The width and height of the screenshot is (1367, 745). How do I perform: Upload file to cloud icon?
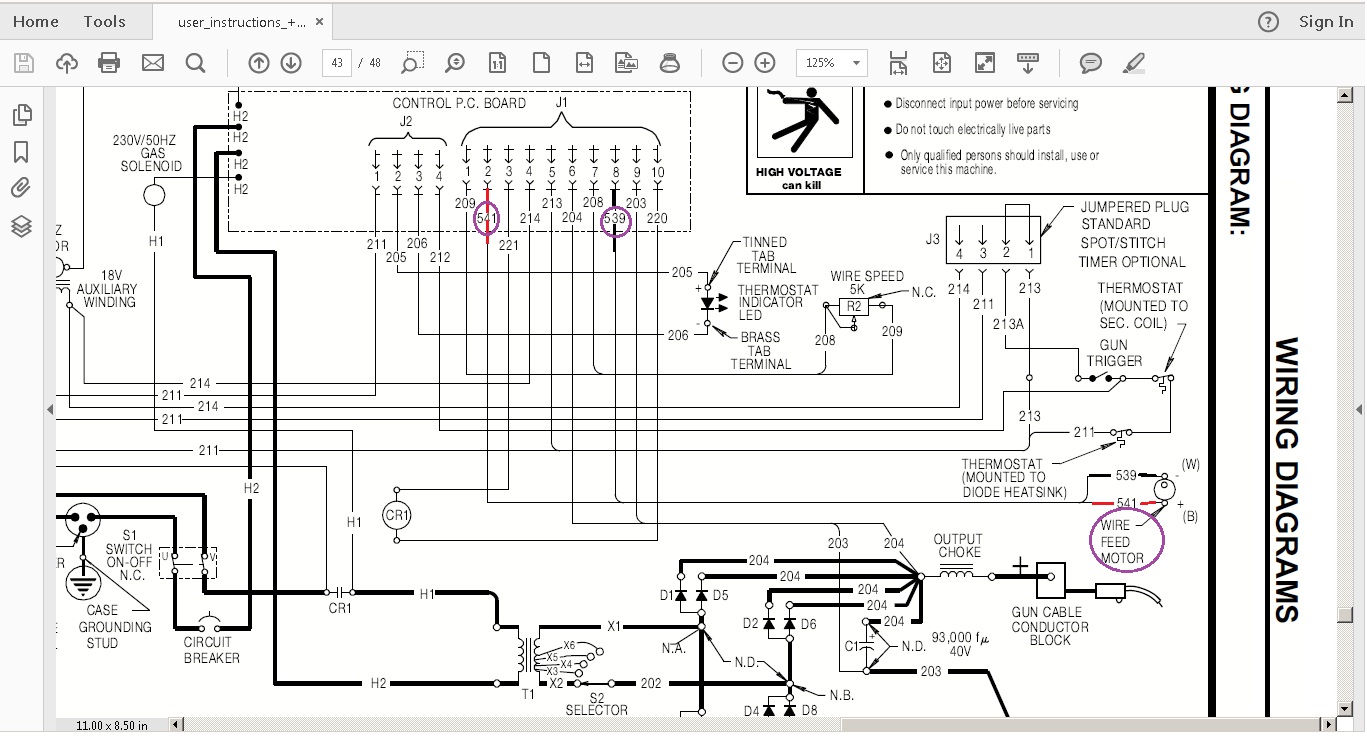tap(67, 63)
